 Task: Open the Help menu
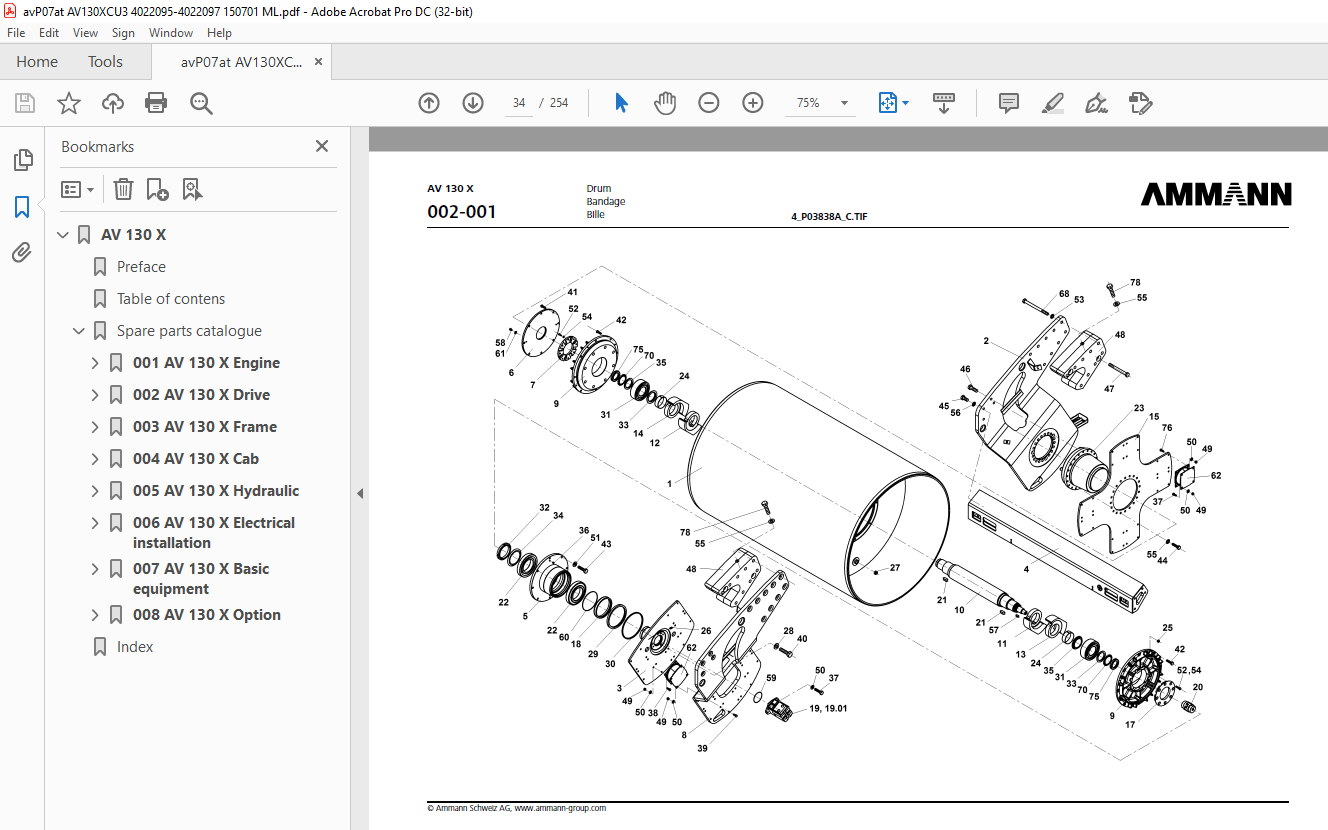click(x=219, y=33)
